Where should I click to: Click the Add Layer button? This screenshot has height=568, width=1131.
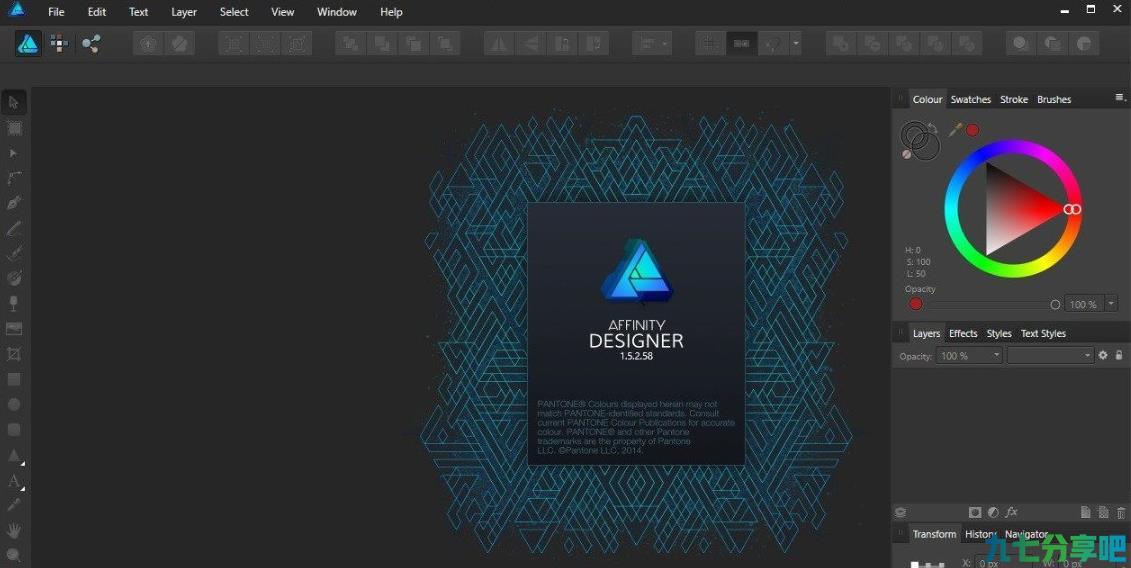[1085, 512]
